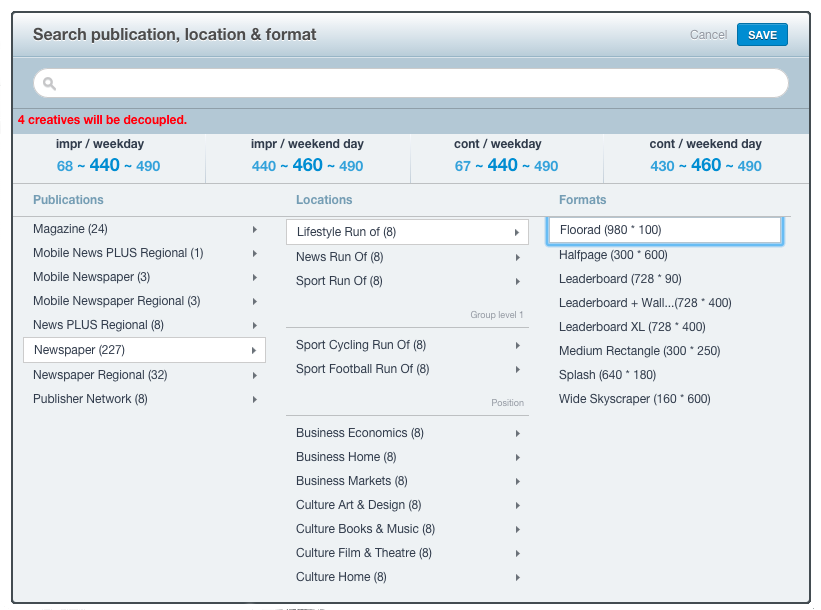821x610 pixels.
Task: Expand the Magazine (24) arrow
Action: [x=254, y=229]
